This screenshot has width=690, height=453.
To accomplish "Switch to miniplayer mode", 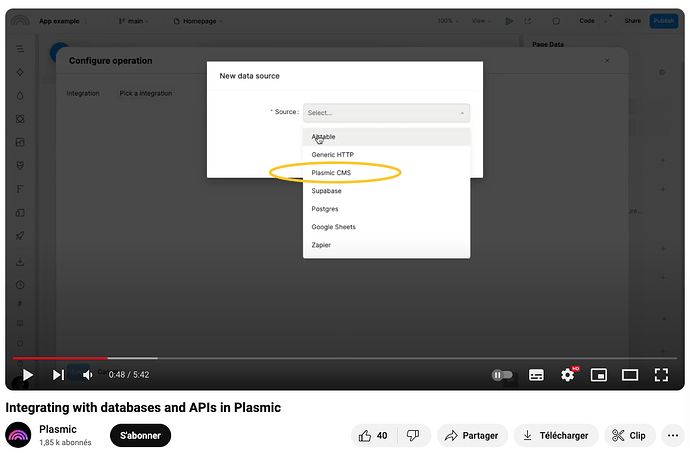I will coord(599,375).
